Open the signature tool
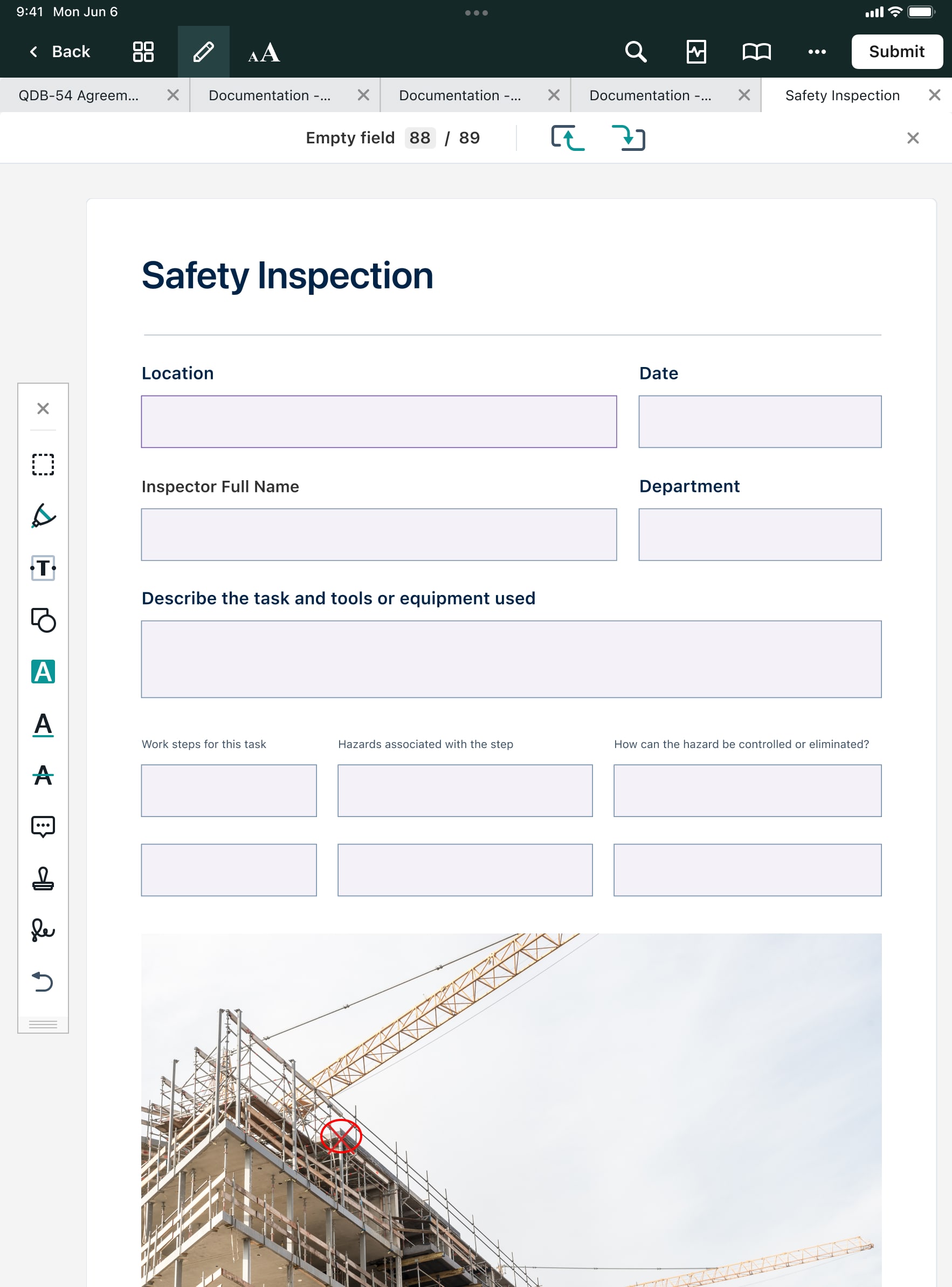 [43, 930]
